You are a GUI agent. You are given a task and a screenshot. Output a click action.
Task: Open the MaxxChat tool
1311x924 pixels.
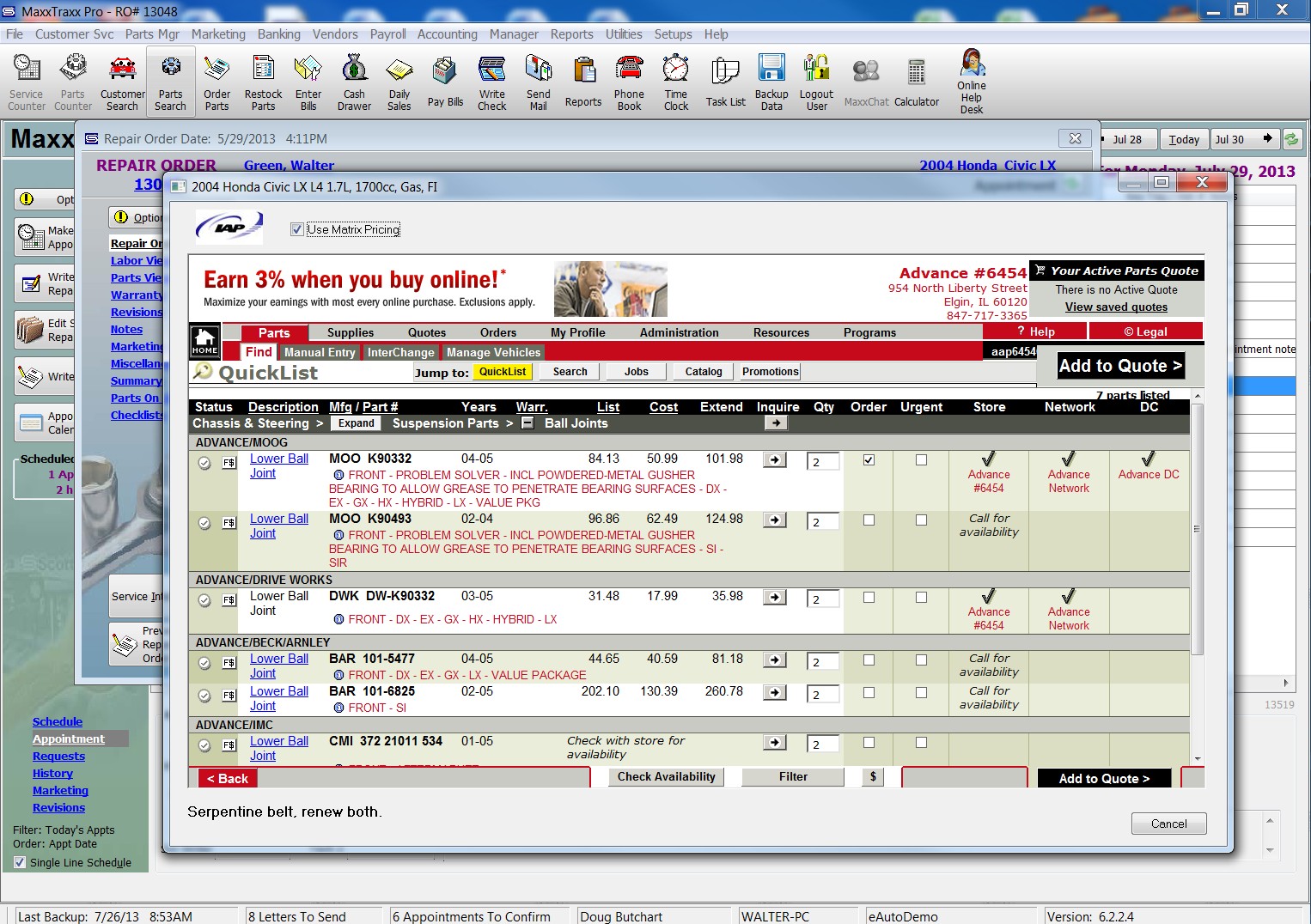[x=866, y=82]
